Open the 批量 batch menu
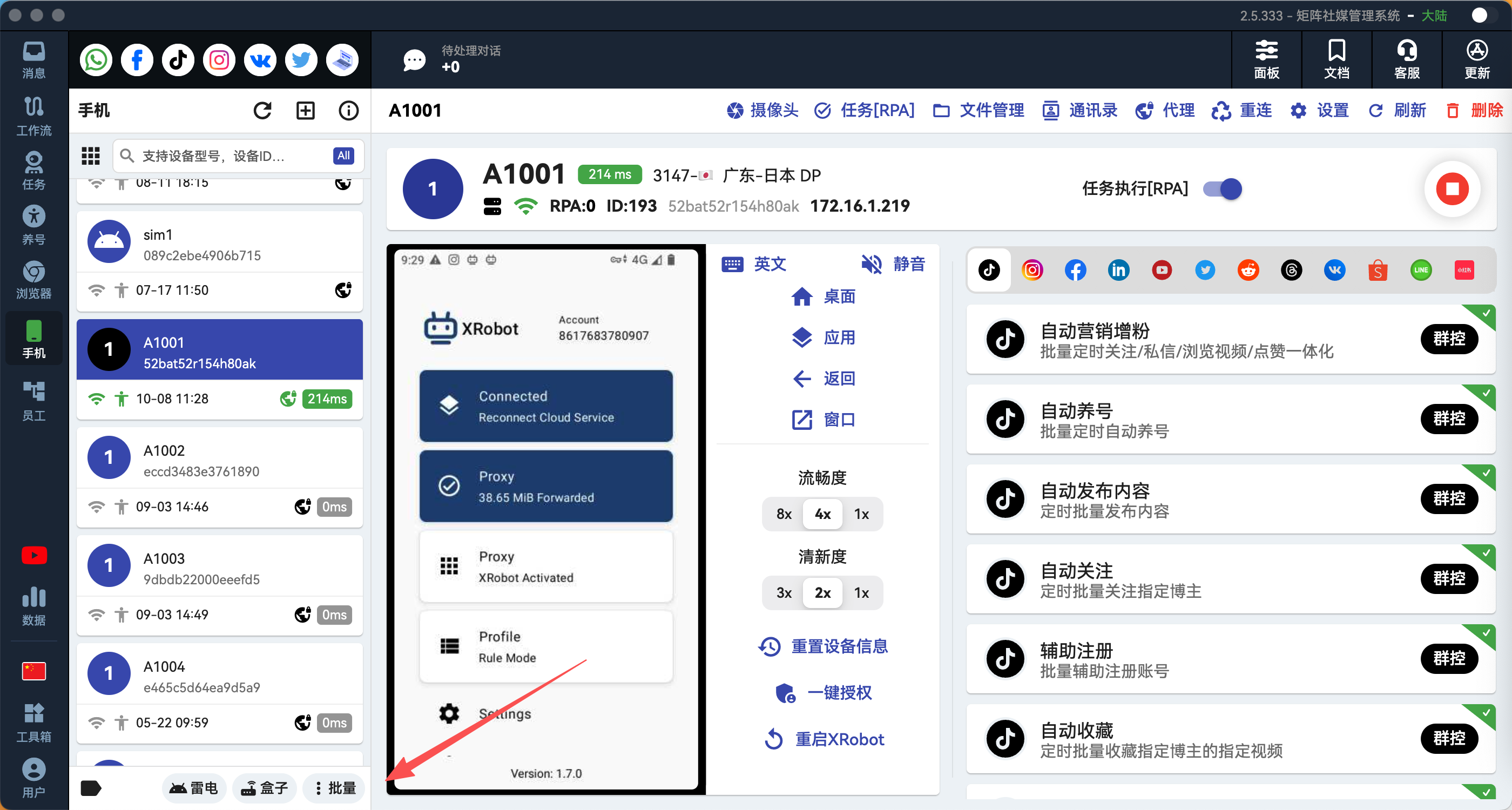This screenshot has height=810, width=1512. 335,788
